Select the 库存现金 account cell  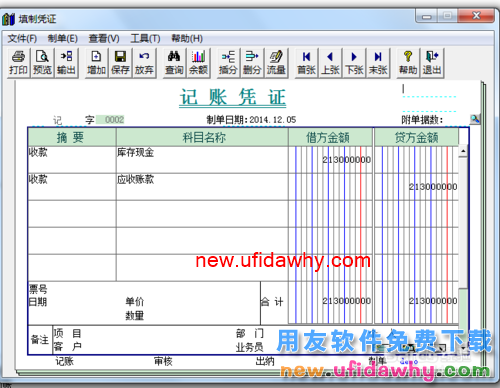point(202,160)
